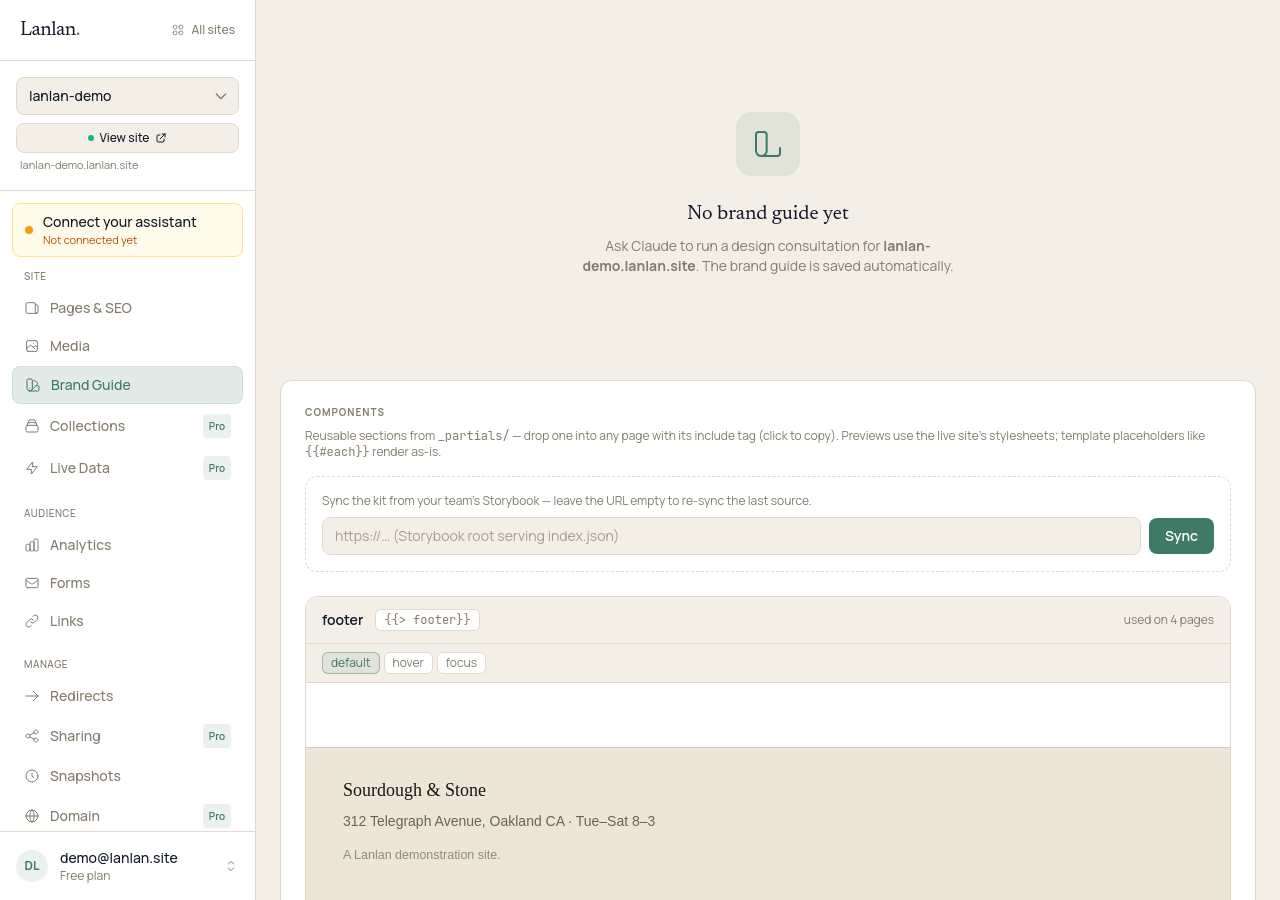Image resolution: width=1280 pixels, height=900 pixels.
Task: Open Domain in the sidebar
Action: pos(127,816)
